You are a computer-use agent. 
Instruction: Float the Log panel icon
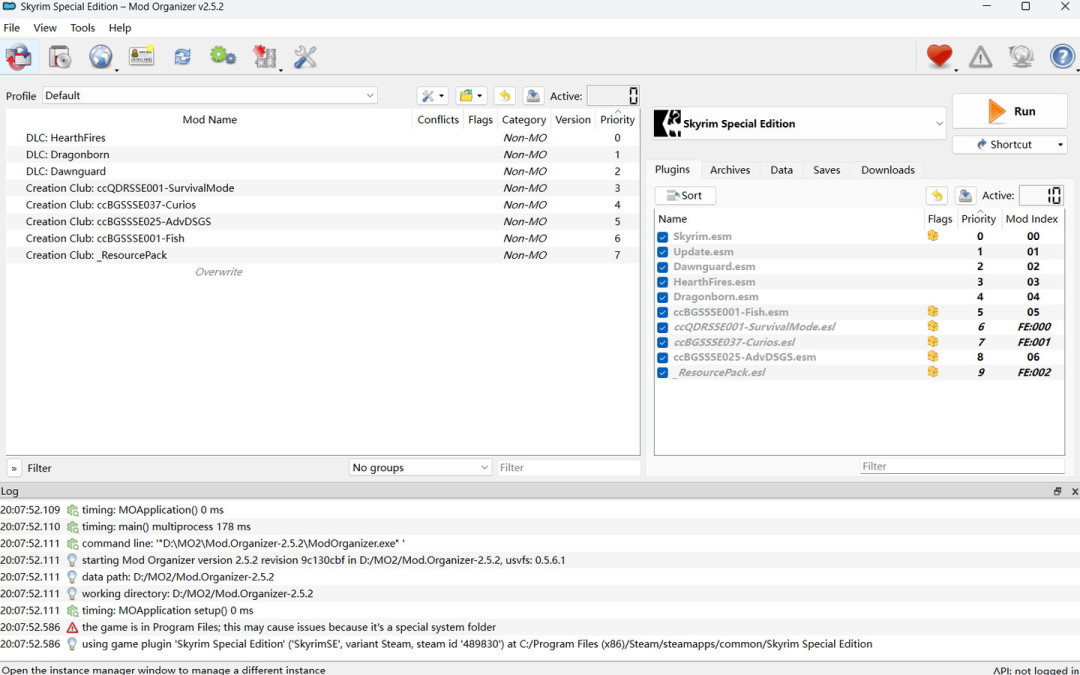[1057, 491]
